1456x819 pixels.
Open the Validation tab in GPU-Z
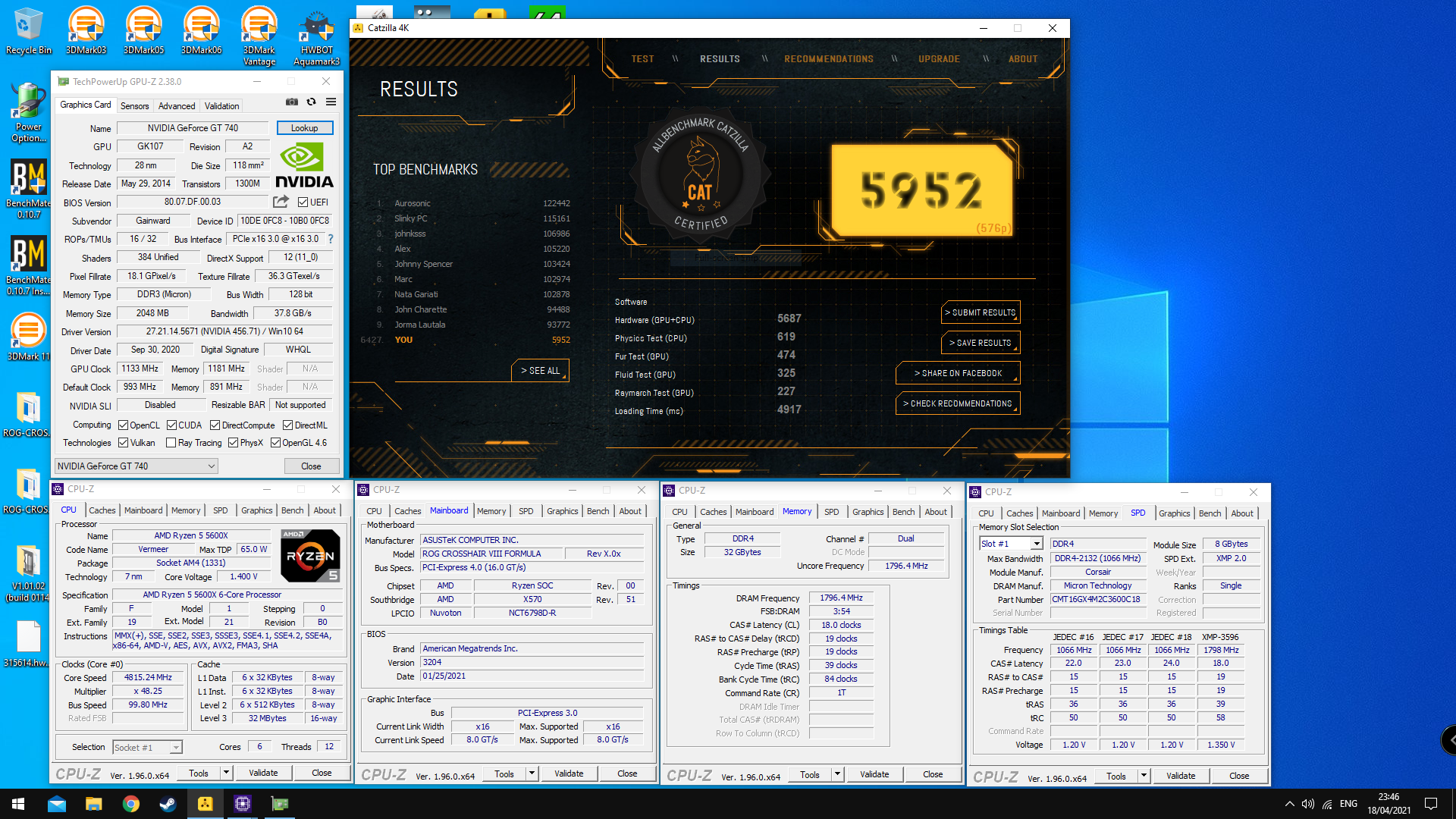tap(221, 106)
